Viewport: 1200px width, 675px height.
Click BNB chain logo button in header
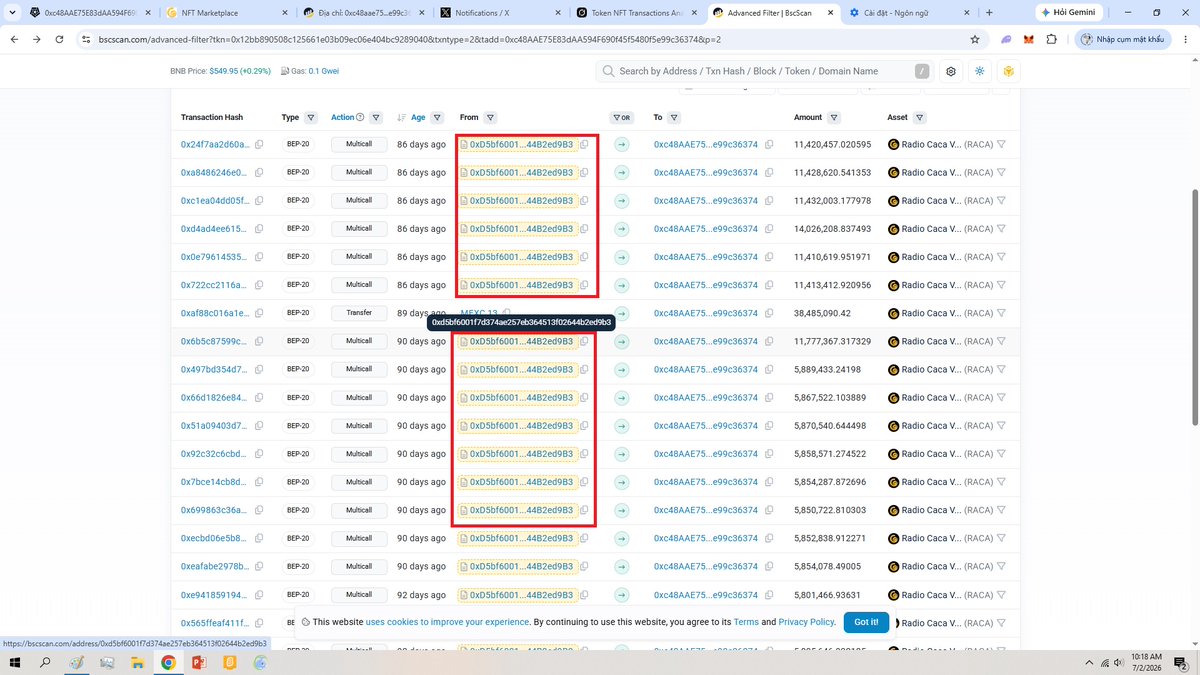[1009, 71]
